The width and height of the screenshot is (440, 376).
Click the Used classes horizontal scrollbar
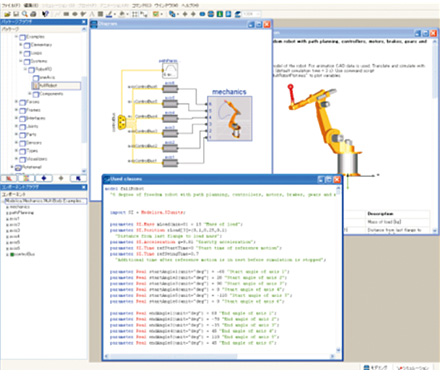[x=220, y=356]
